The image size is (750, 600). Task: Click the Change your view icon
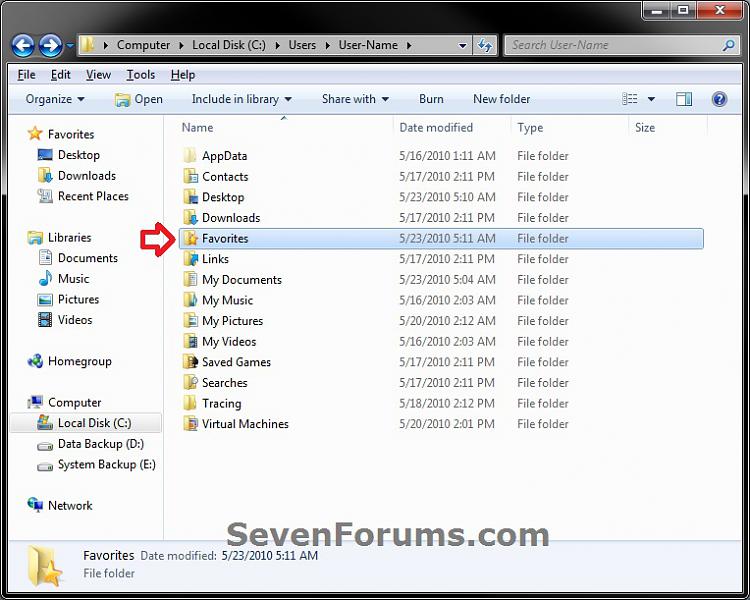(x=629, y=99)
